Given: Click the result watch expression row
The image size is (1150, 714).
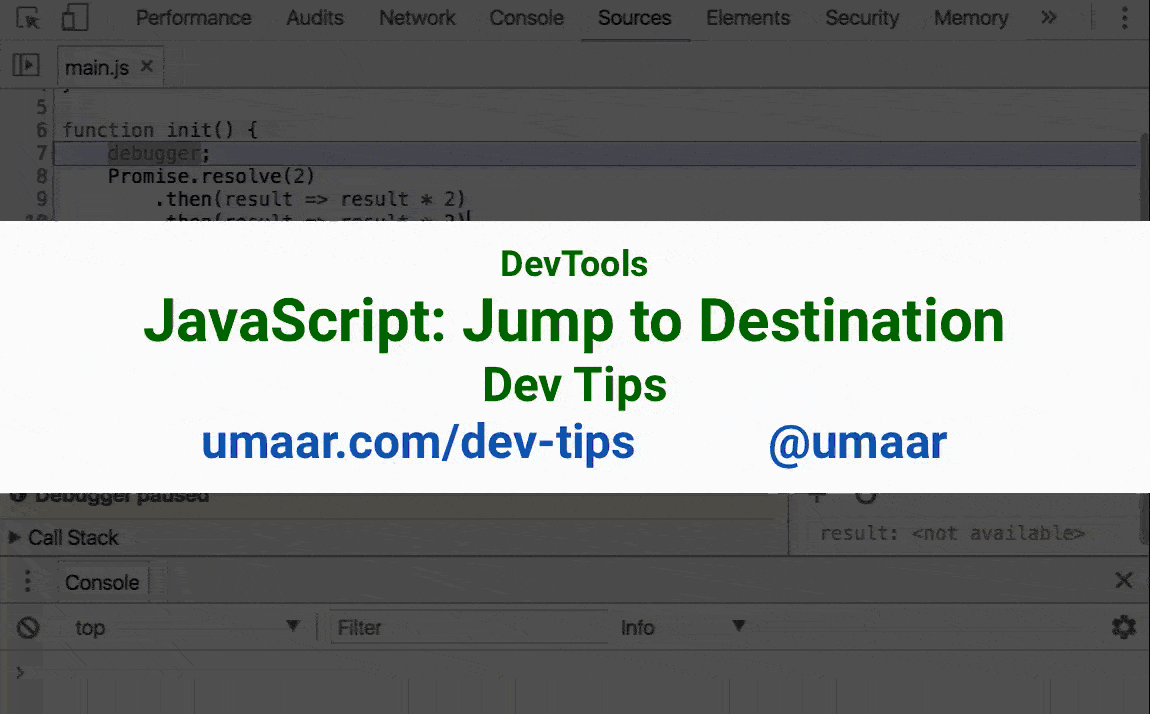Looking at the screenshot, I should (x=951, y=533).
